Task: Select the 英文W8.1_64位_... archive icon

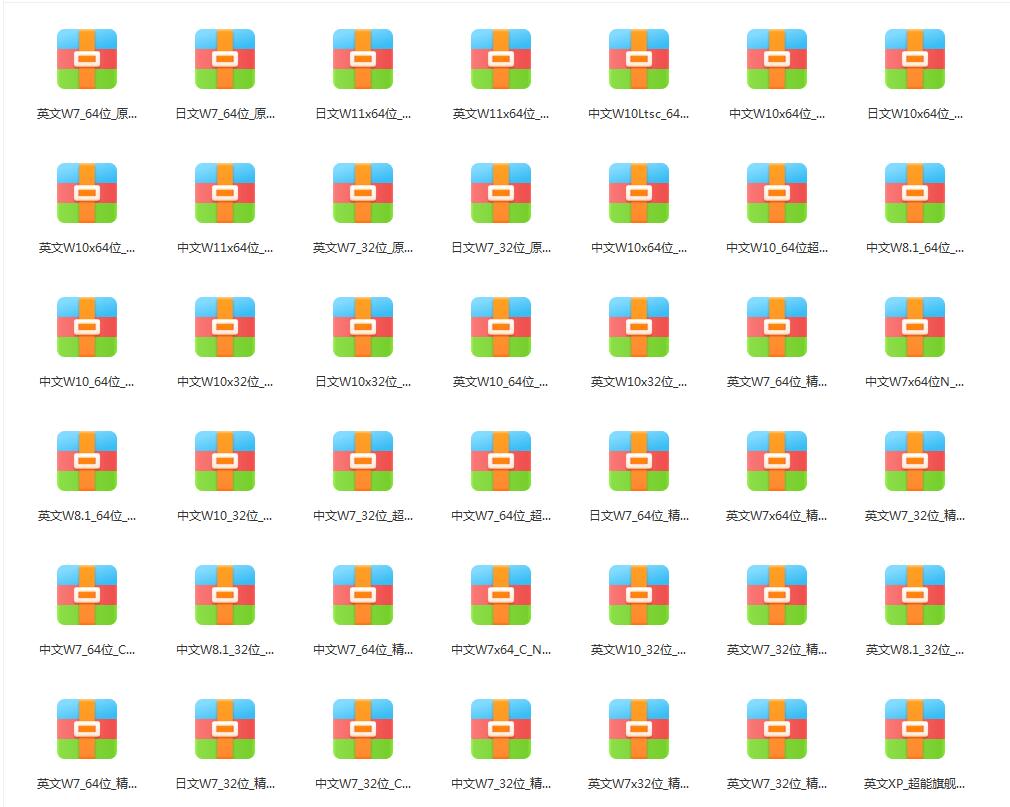Action: point(87,461)
